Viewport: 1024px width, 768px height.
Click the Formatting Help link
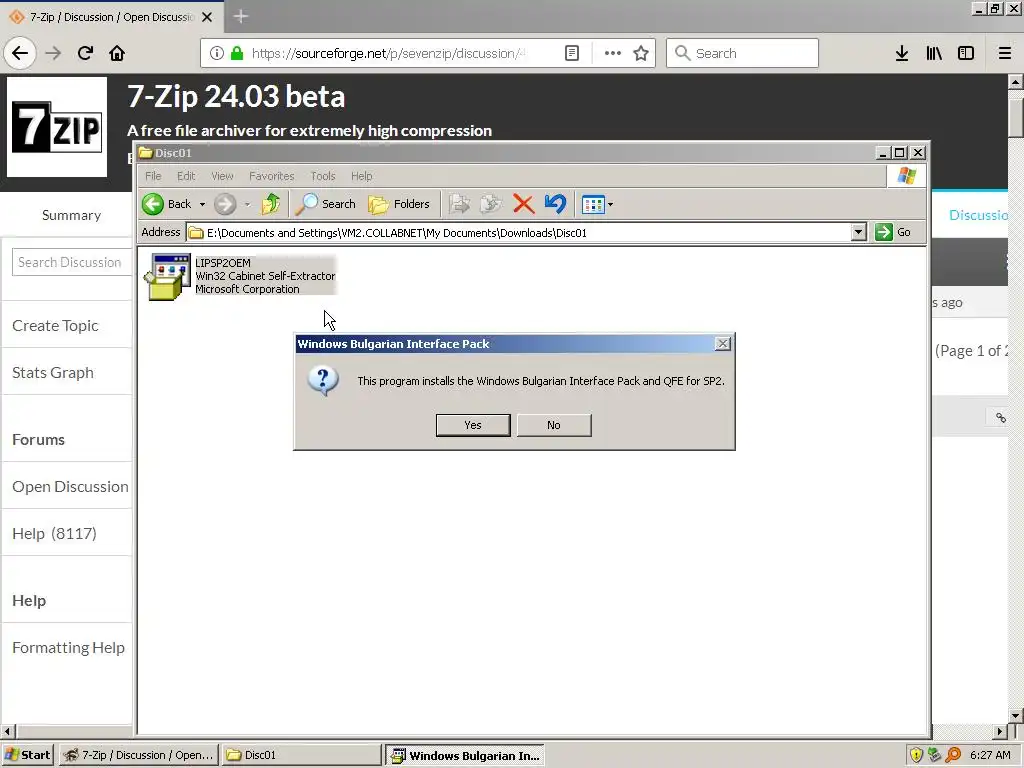click(x=68, y=647)
